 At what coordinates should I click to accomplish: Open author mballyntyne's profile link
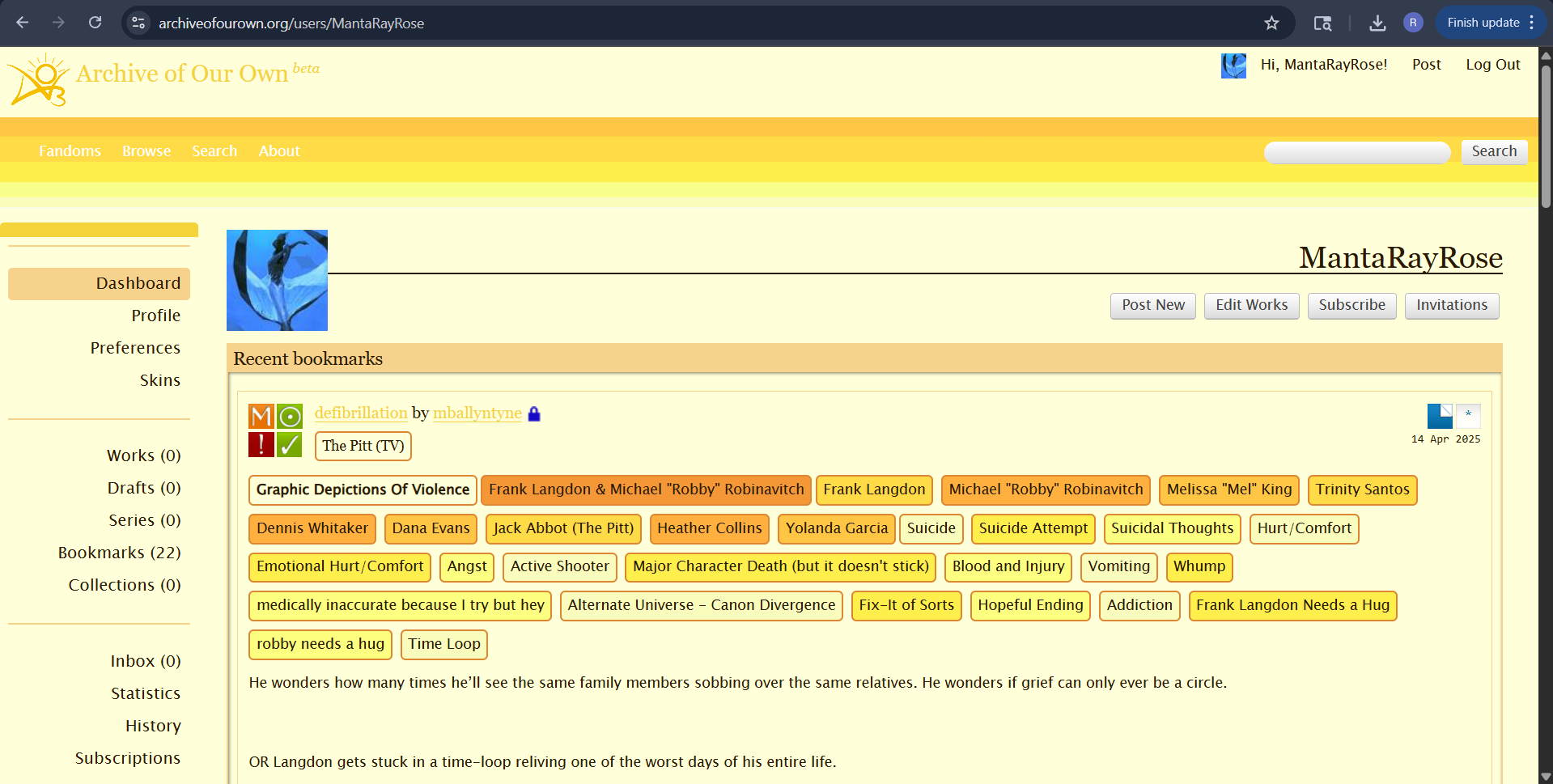[x=477, y=413]
